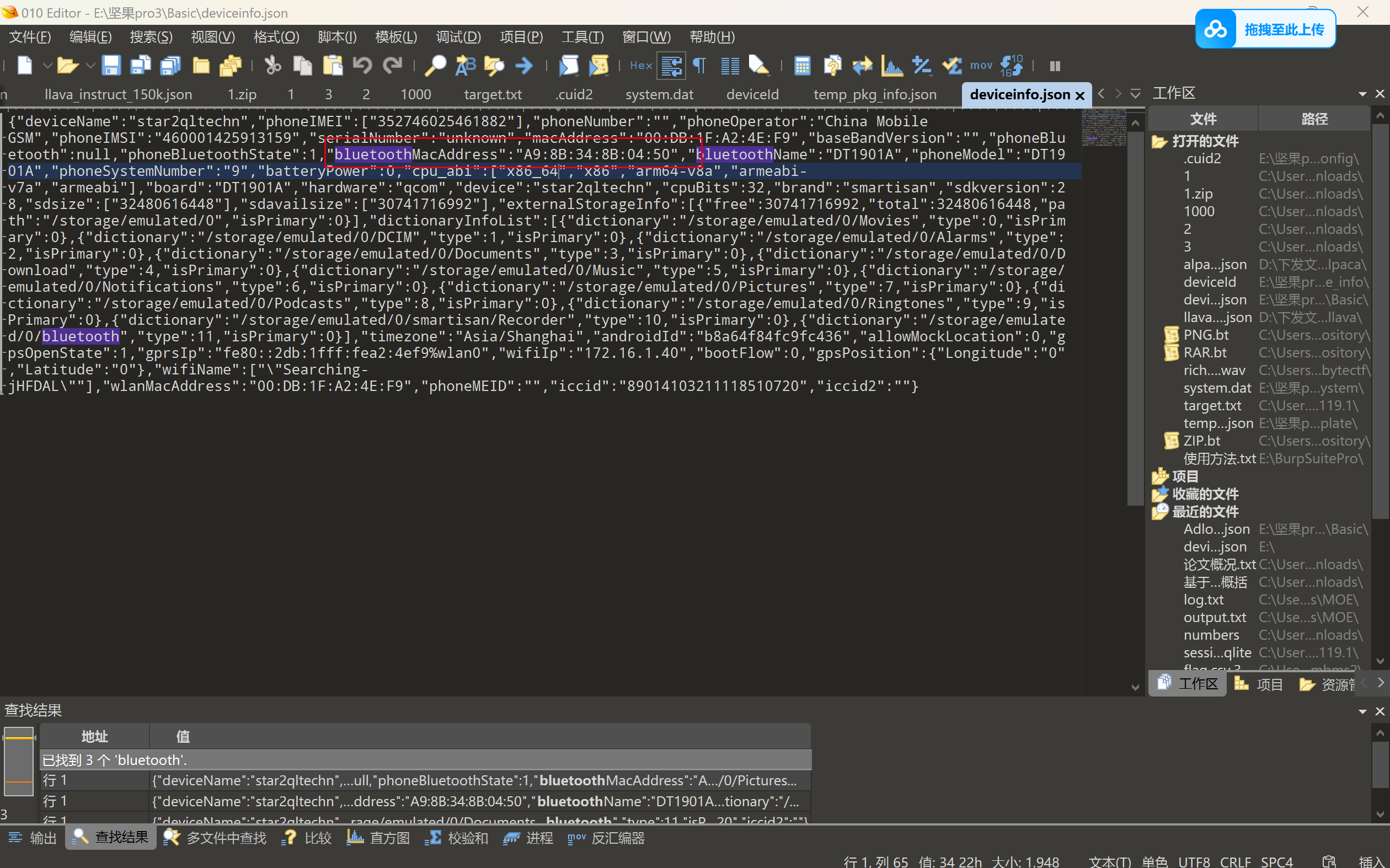Open Histogram from the toolbar
The width and height of the screenshot is (1390, 868).
(x=892, y=66)
